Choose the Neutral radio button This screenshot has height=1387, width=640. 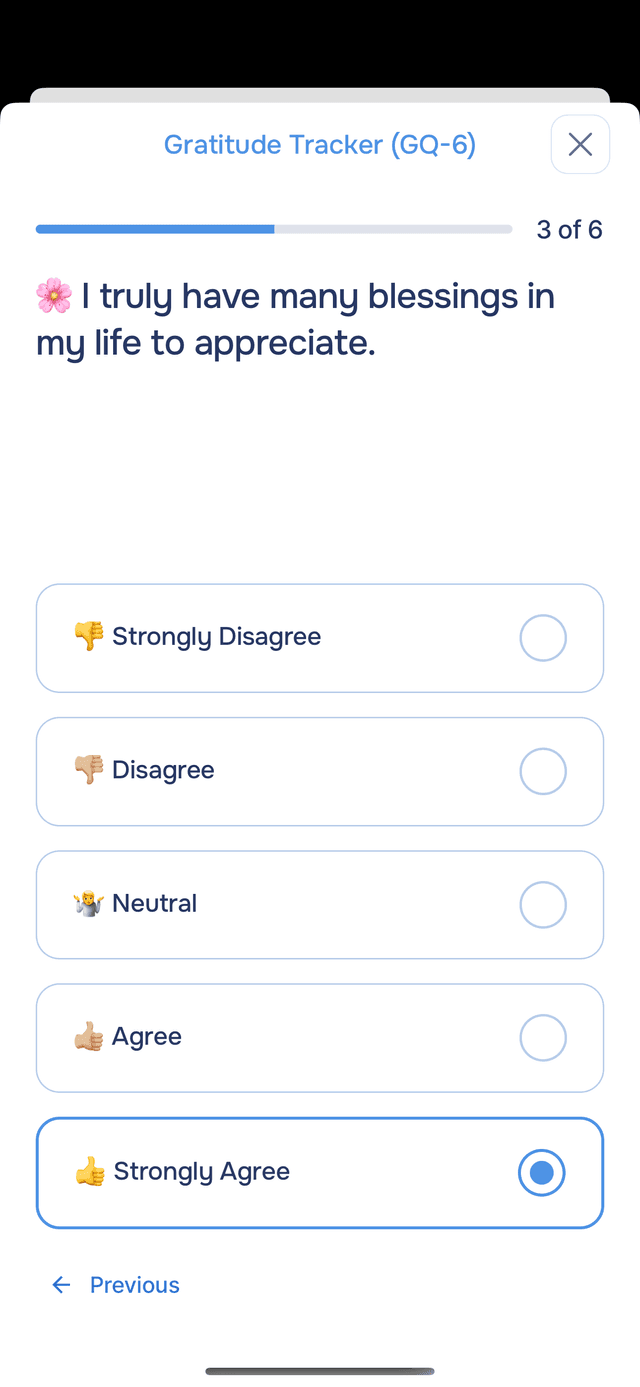point(543,905)
